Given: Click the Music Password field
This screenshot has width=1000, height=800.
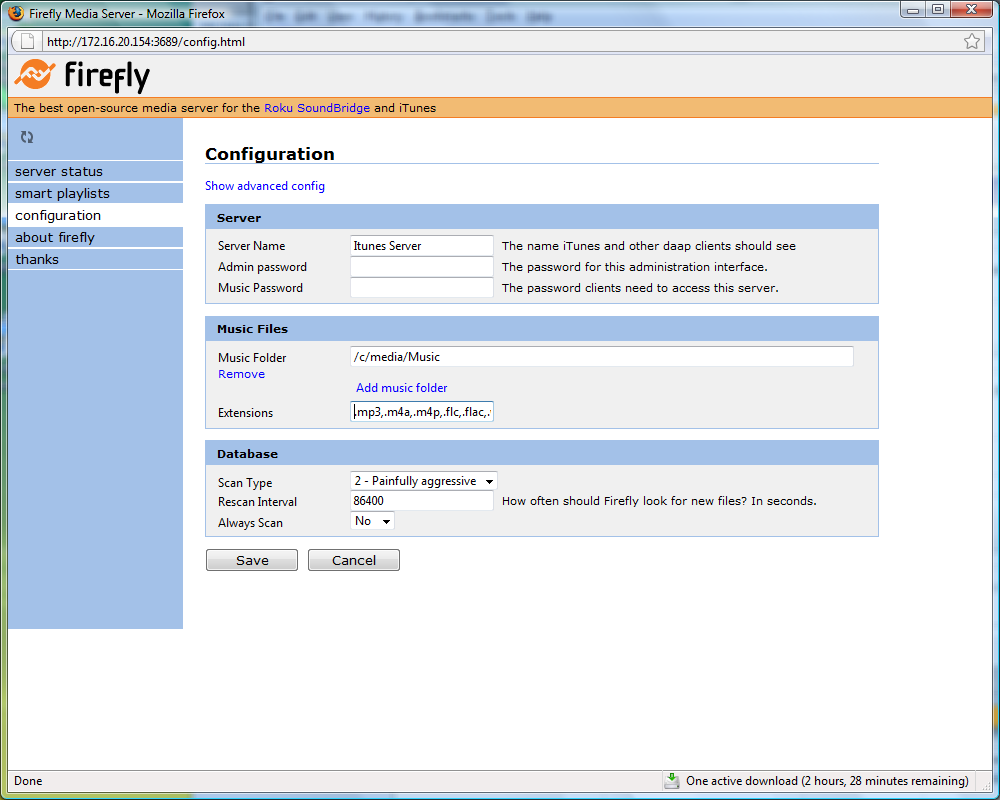Looking at the screenshot, I should (422, 288).
